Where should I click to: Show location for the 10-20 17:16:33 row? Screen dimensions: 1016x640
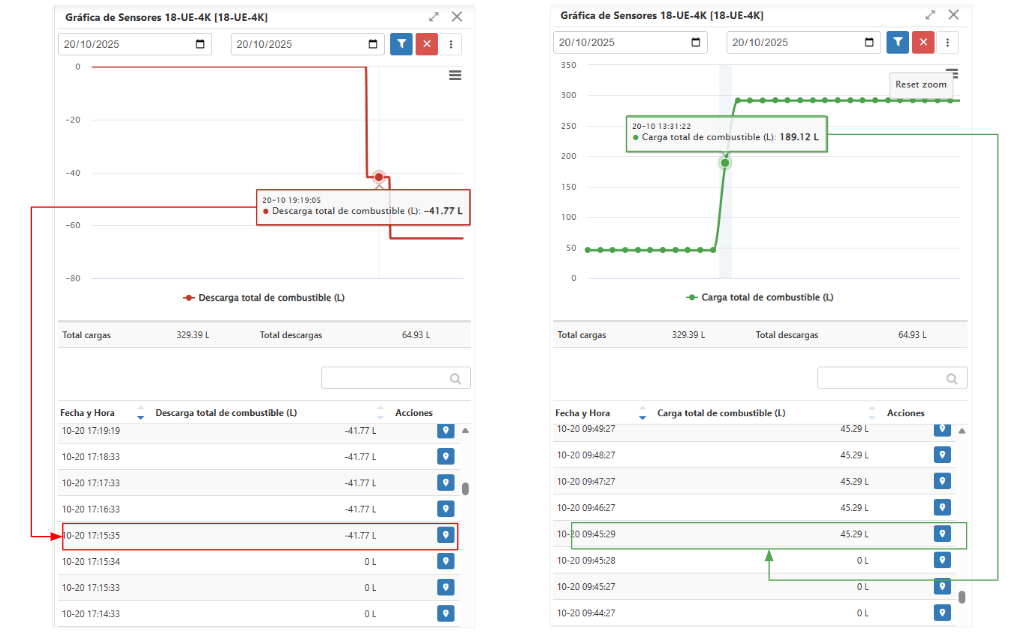[445, 509]
